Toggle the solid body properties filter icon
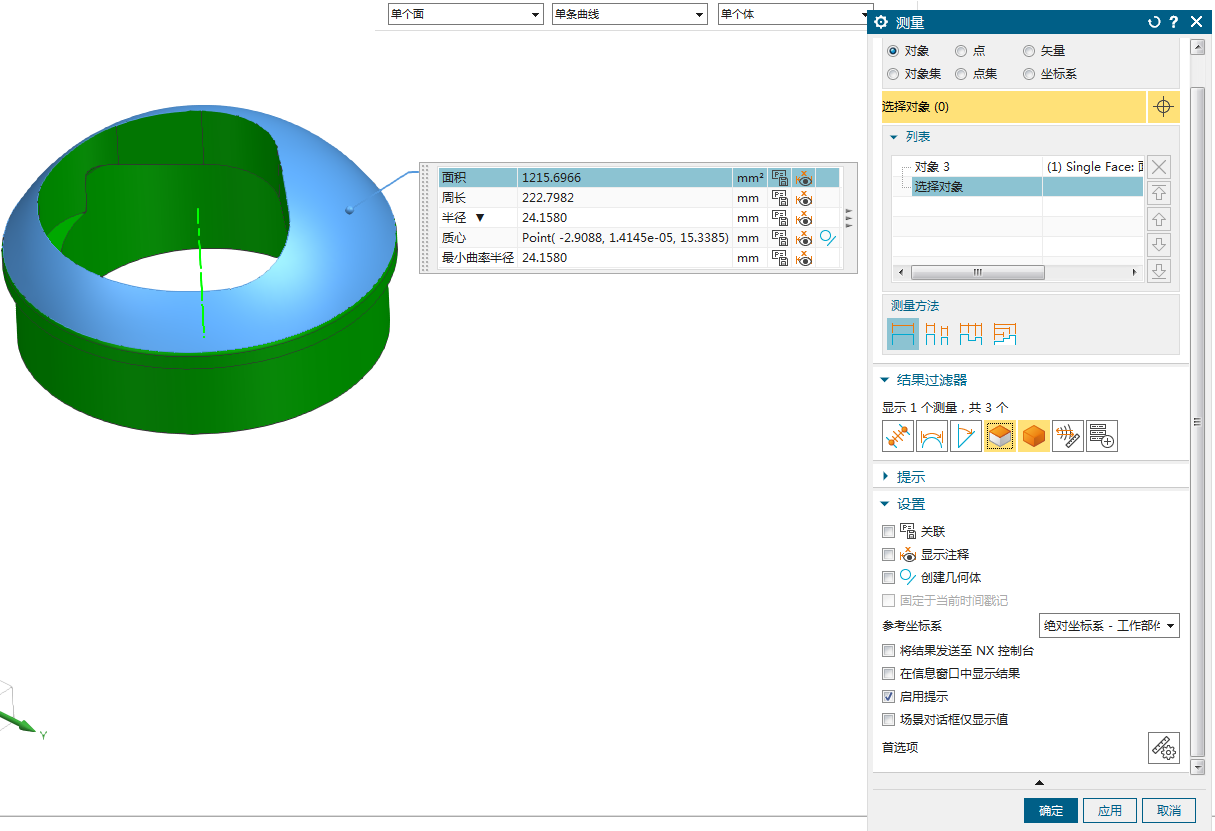 click(1034, 436)
